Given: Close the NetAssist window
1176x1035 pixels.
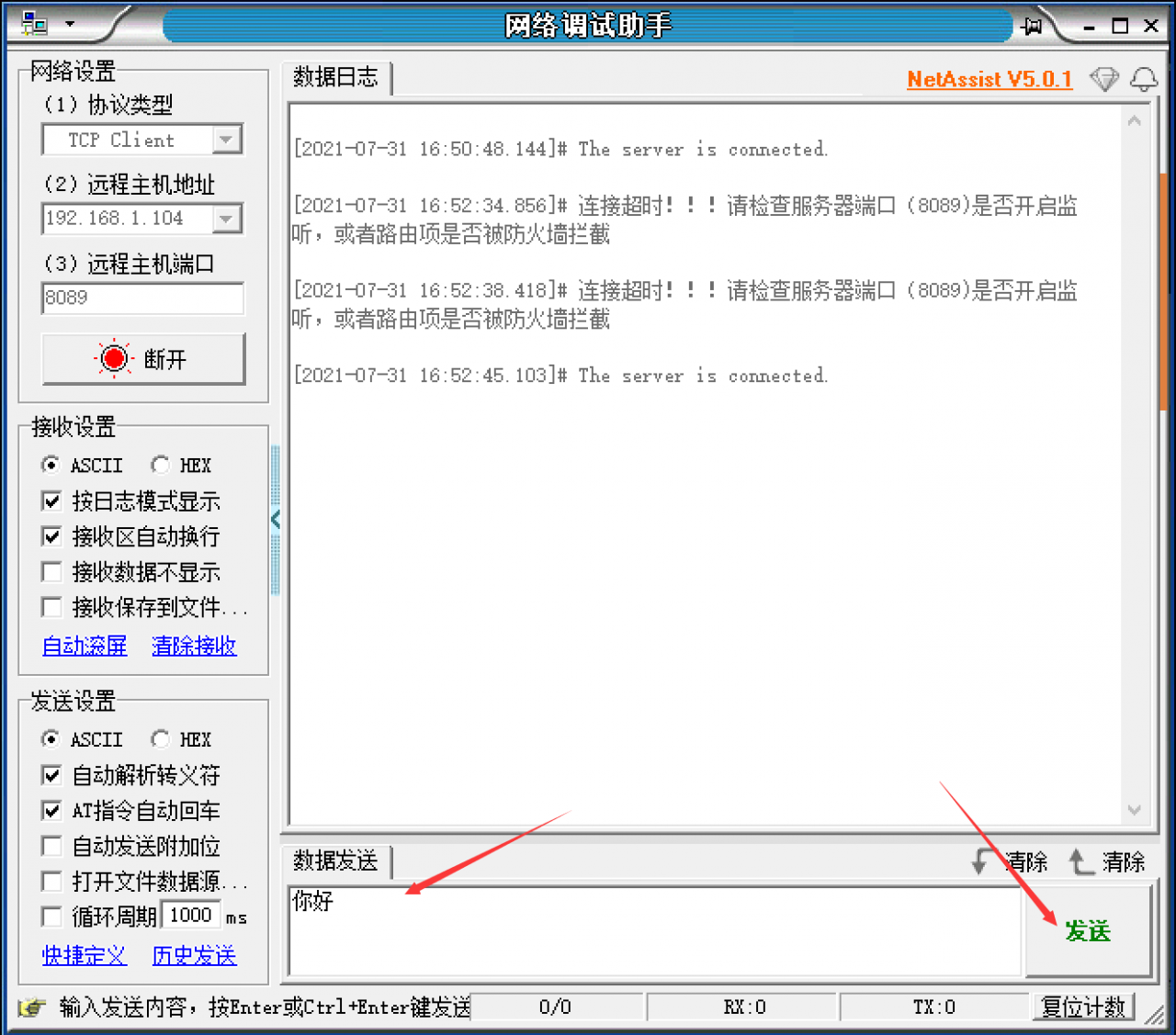Looking at the screenshot, I should (x=1150, y=26).
